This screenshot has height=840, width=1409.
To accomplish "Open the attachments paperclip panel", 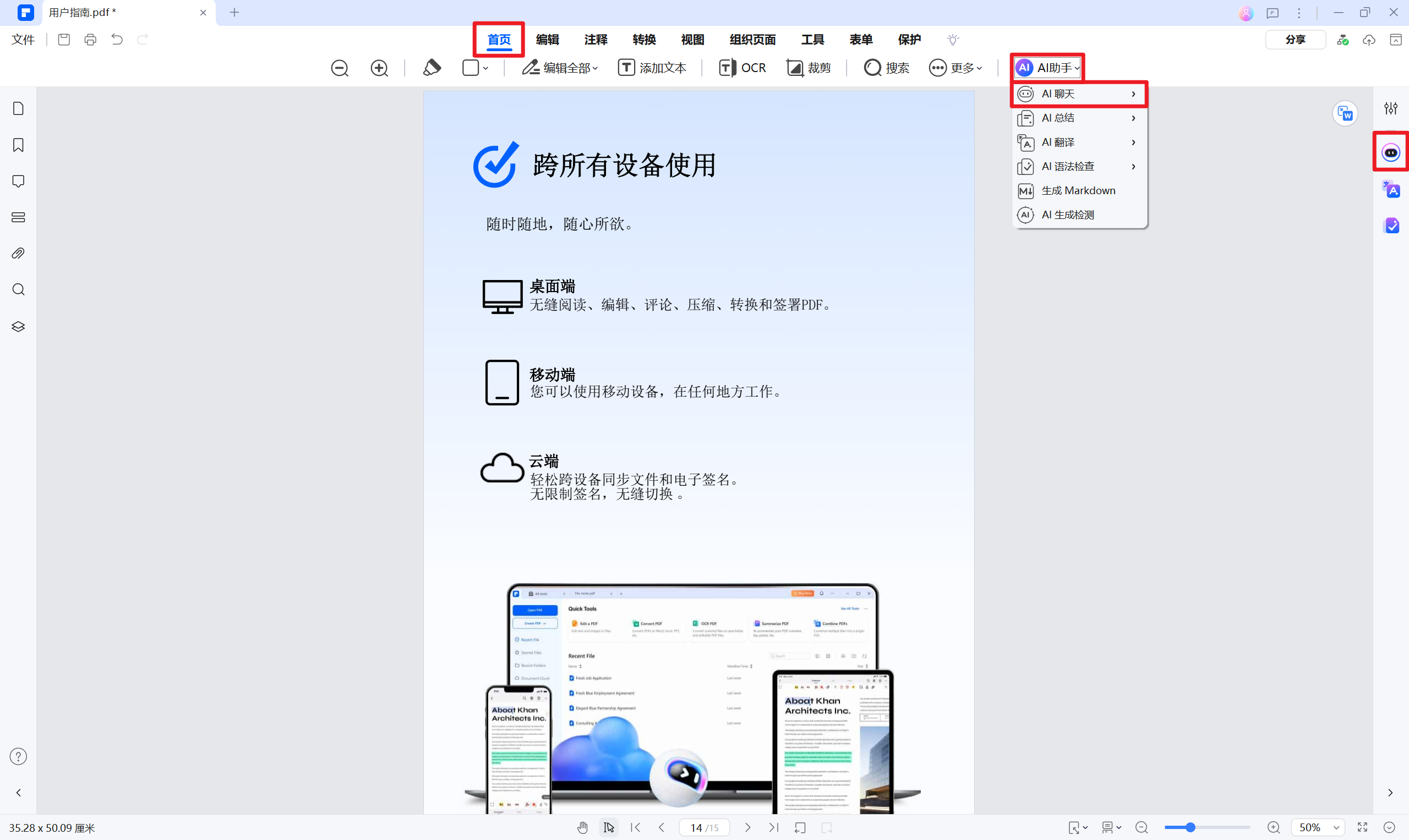I will (x=18, y=254).
